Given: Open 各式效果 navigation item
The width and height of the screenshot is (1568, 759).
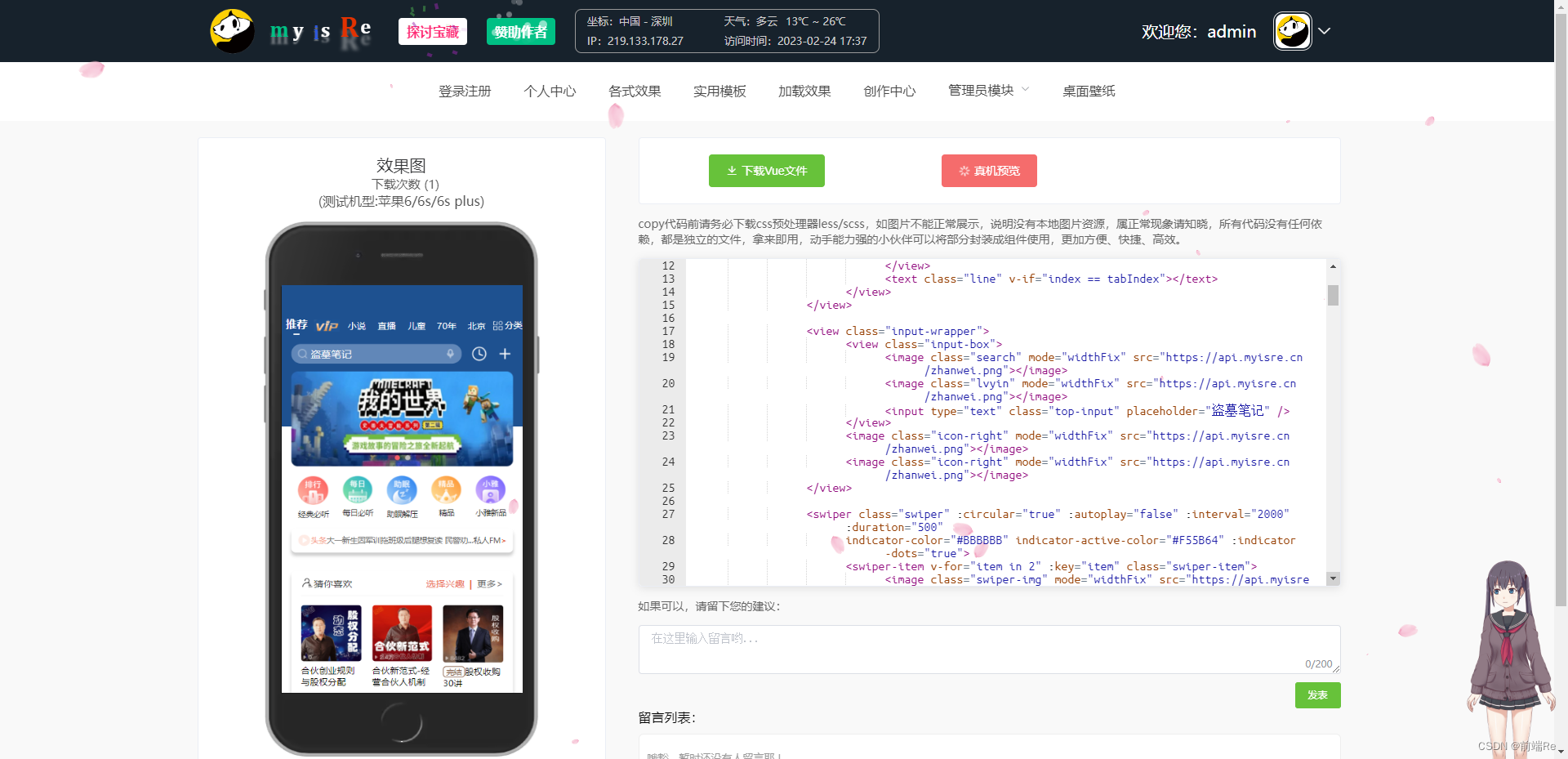Looking at the screenshot, I should point(635,91).
